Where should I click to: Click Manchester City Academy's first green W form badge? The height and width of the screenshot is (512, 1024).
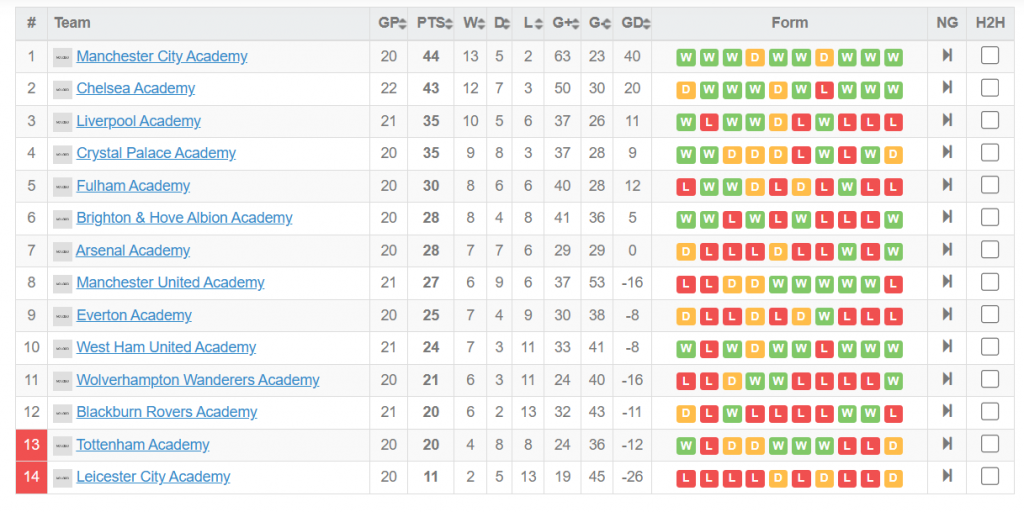(x=686, y=57)
